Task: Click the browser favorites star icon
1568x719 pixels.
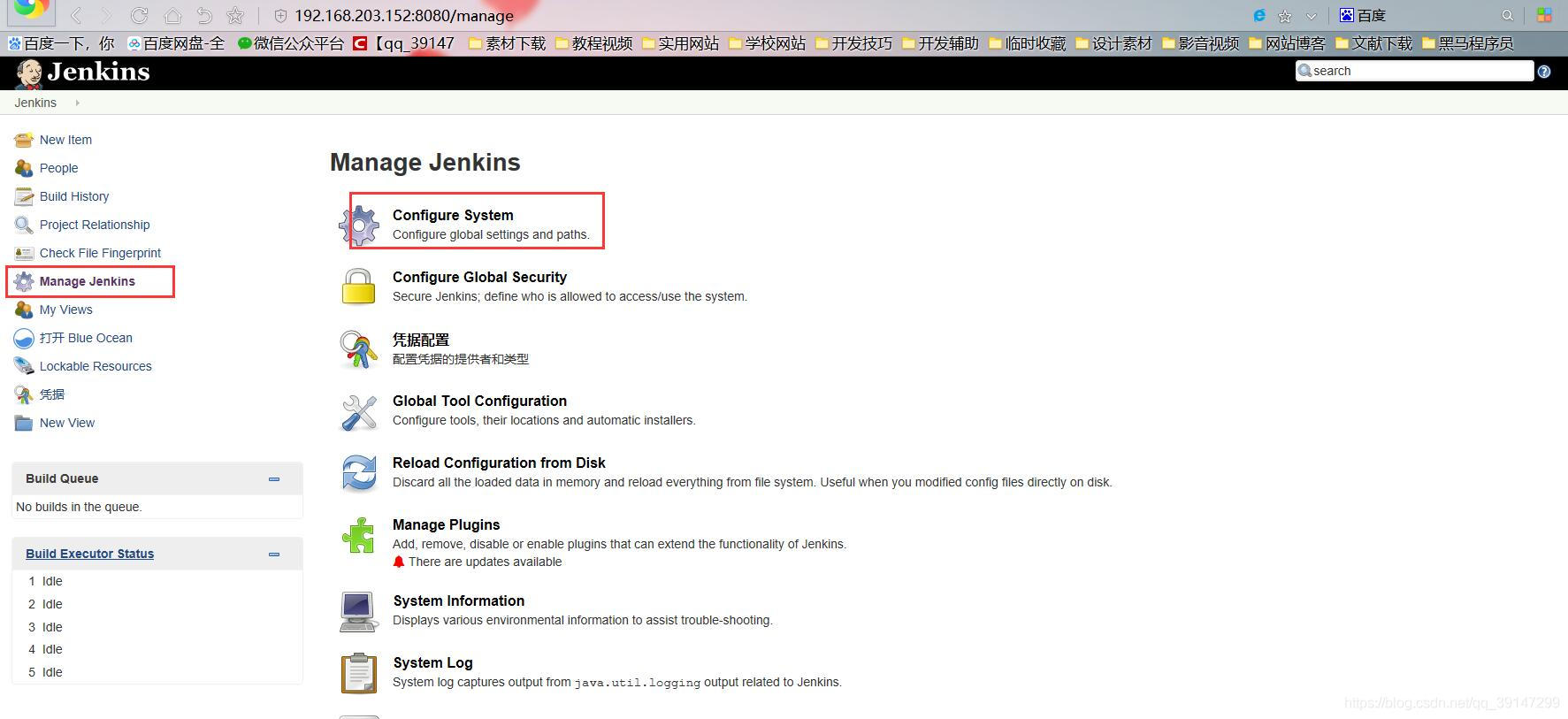Action: pyautogui.click(x=235, y=15)
